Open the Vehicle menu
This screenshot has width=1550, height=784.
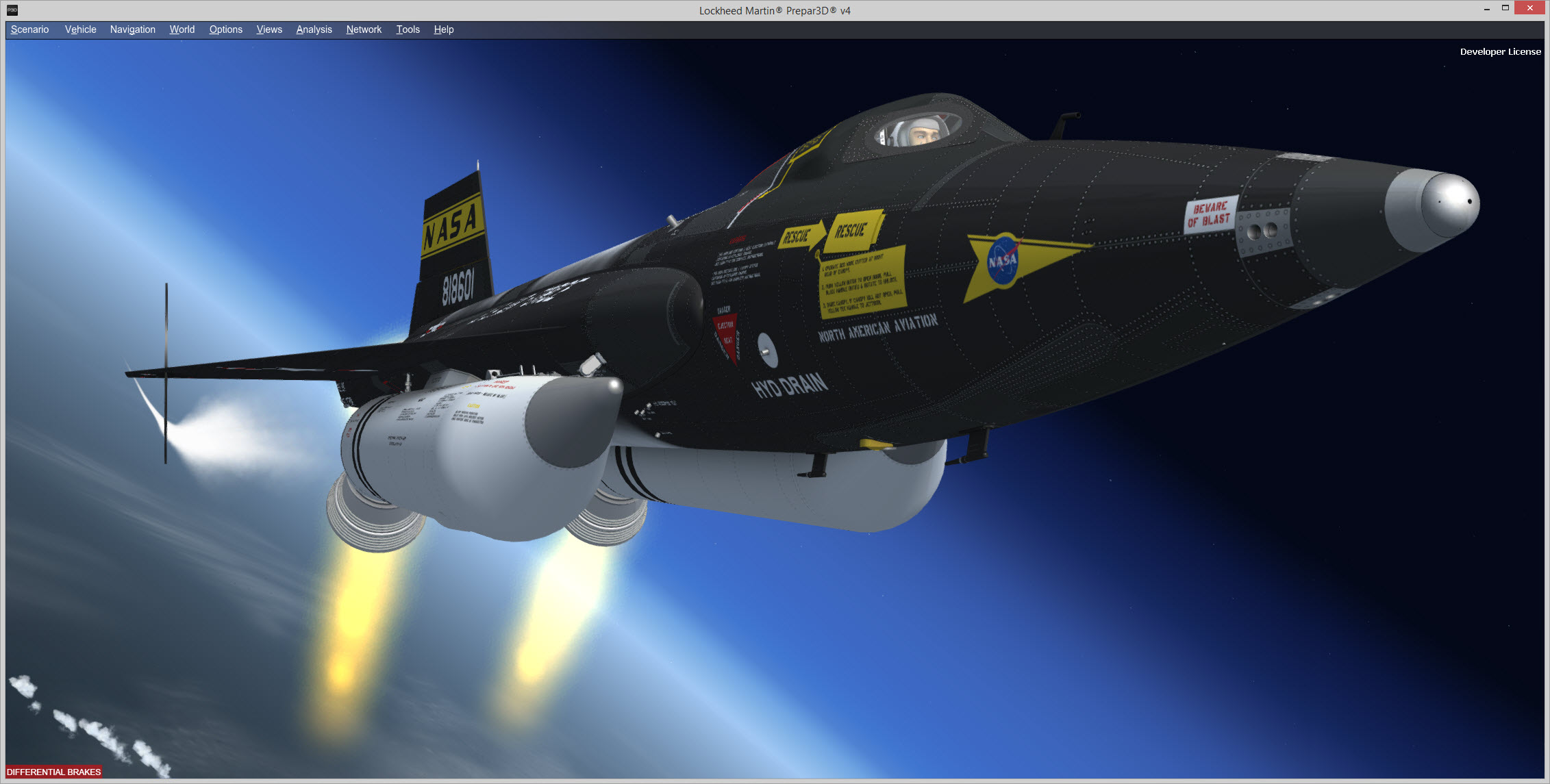click(x=80, y=29)
